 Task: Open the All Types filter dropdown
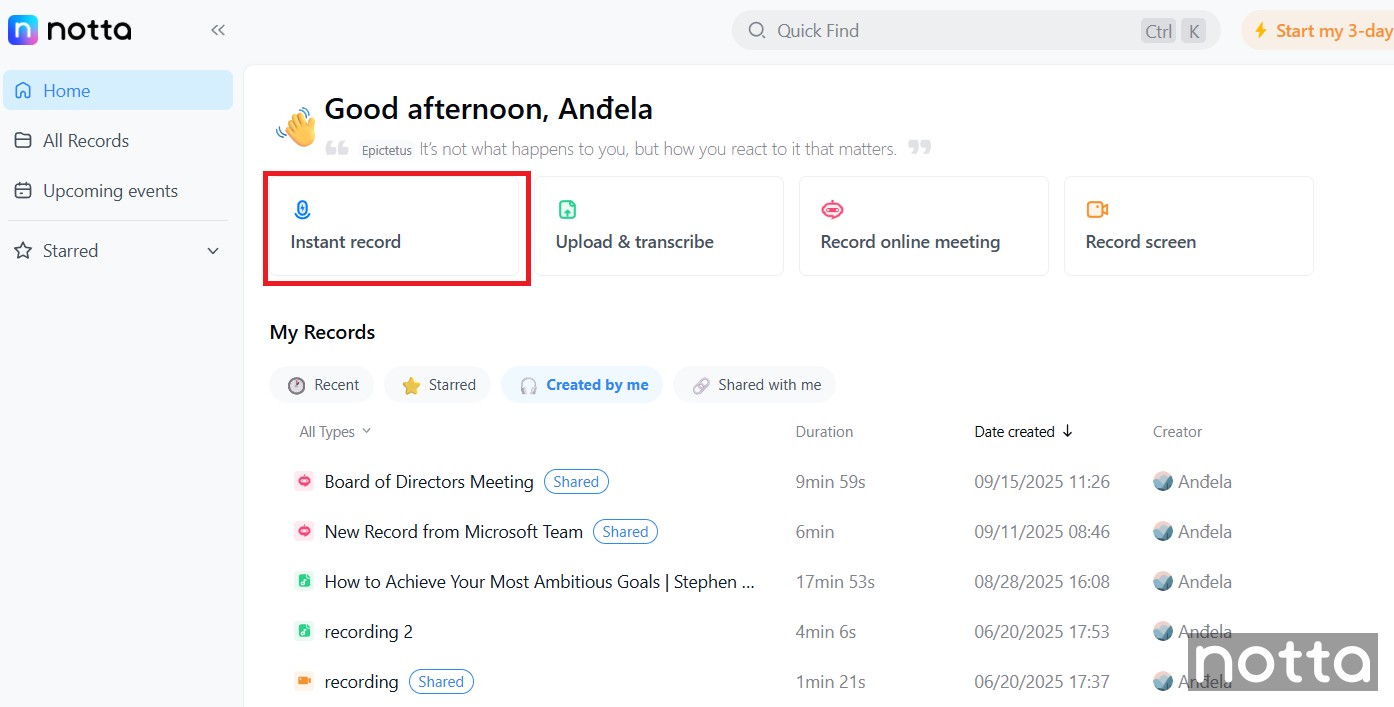[x=335, y=432]
